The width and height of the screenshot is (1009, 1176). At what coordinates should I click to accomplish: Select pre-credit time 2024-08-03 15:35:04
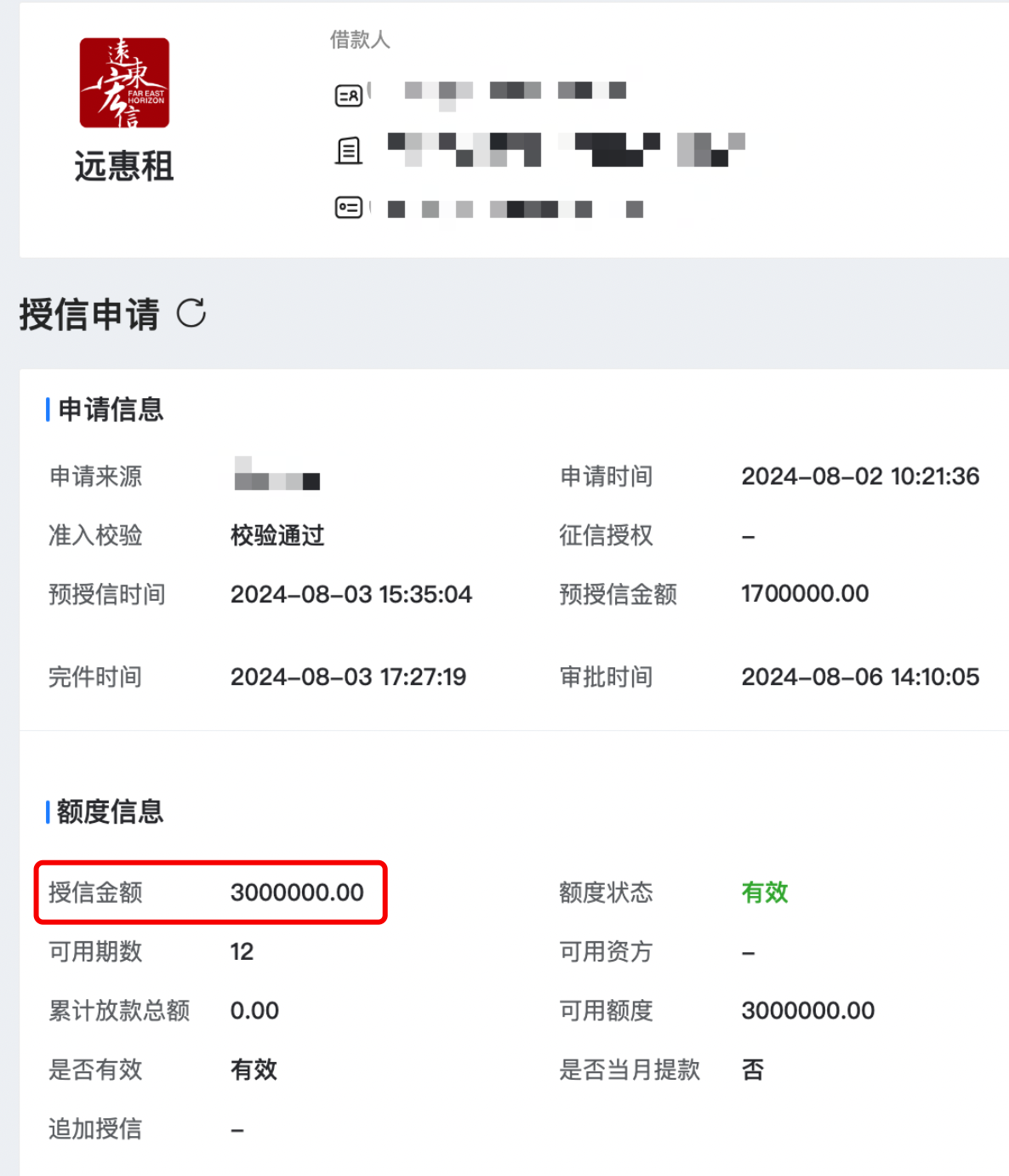[351, 594]
